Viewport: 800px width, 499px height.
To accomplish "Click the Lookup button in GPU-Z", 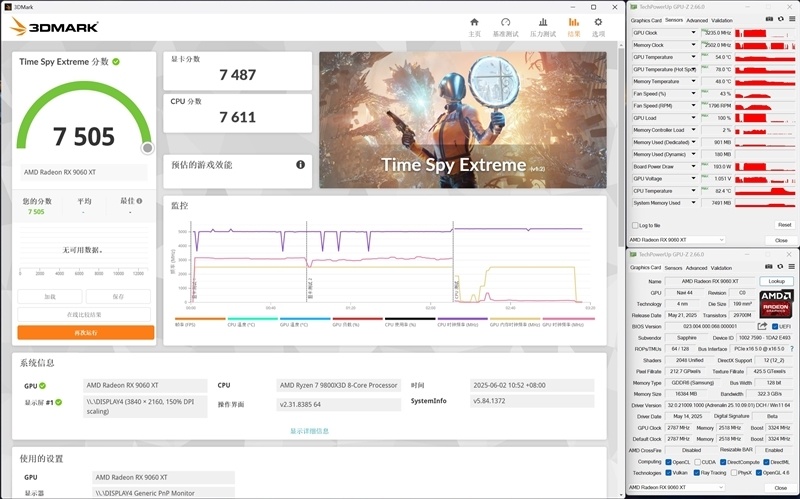I will 777,281.
